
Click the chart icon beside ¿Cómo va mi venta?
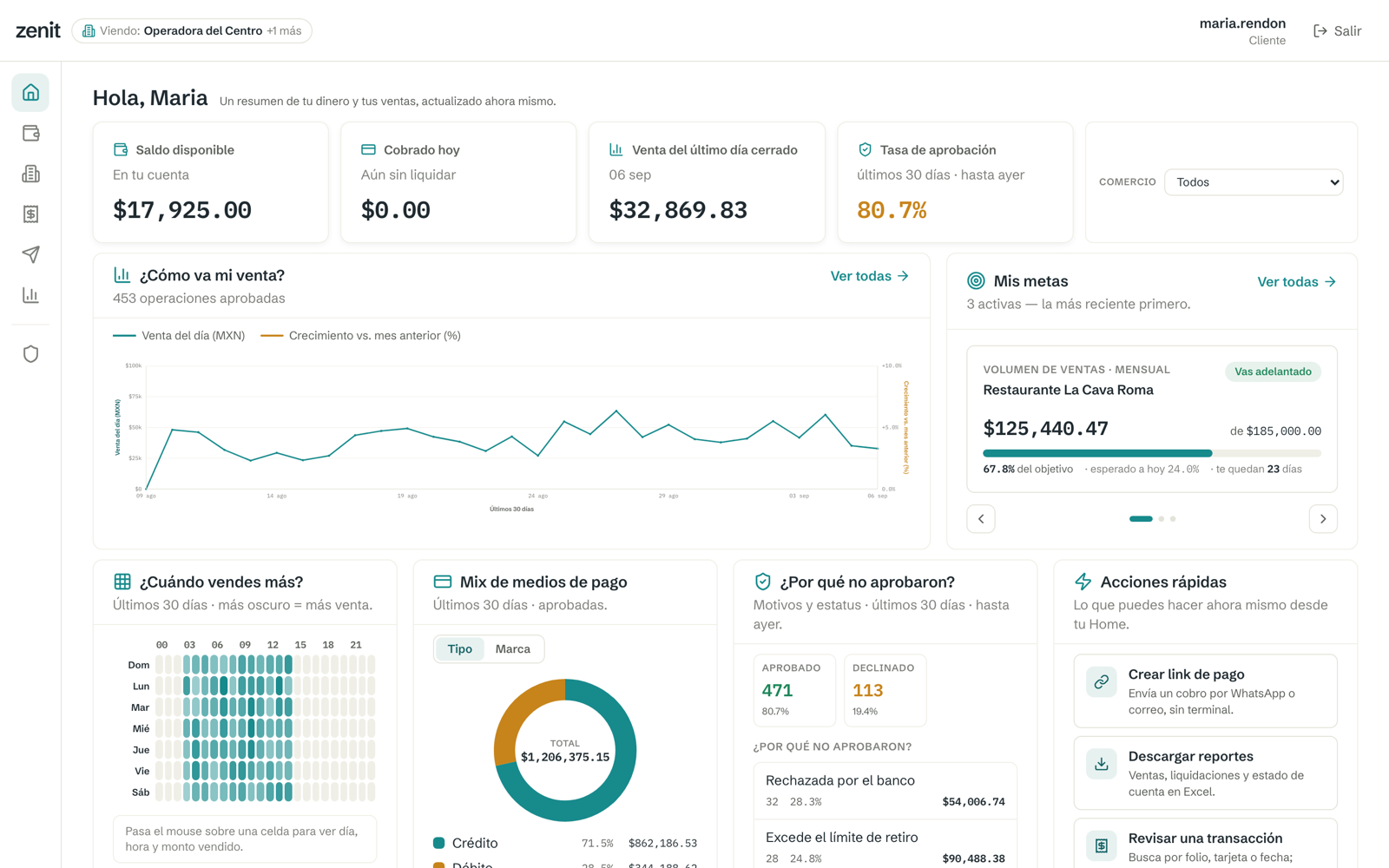(x=122, y=275)
